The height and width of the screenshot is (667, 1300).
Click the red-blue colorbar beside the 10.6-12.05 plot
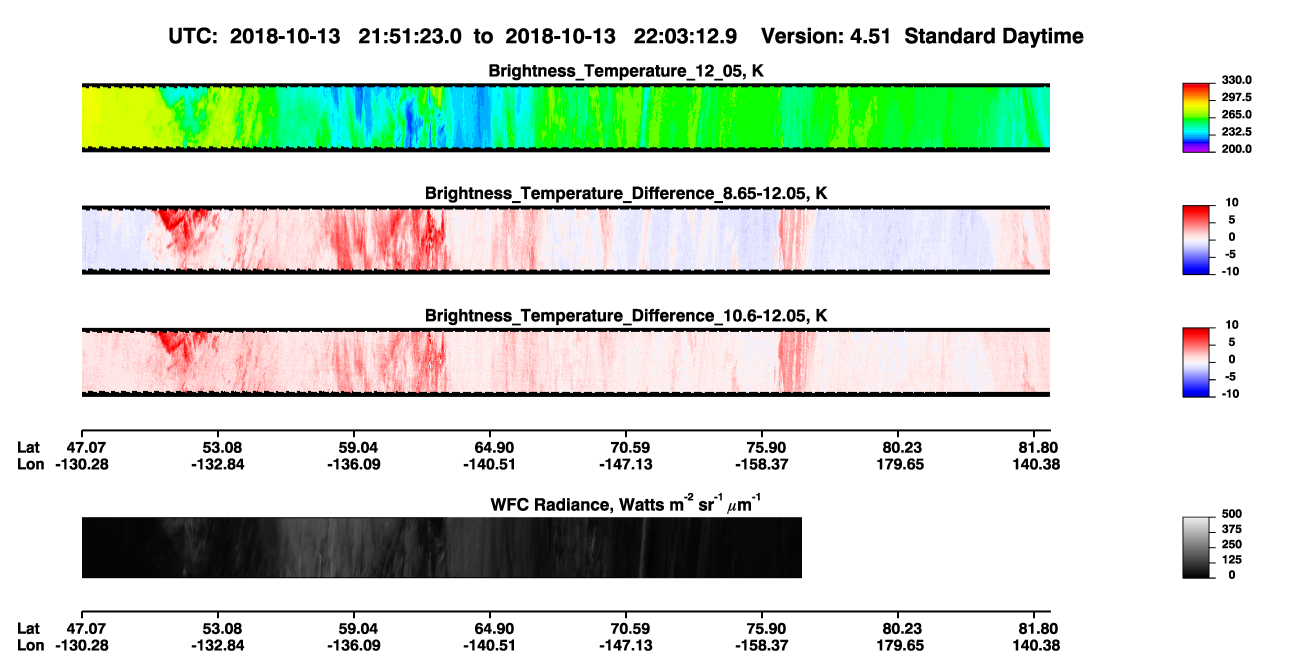pyautogui.click(x=1194, y=363)
